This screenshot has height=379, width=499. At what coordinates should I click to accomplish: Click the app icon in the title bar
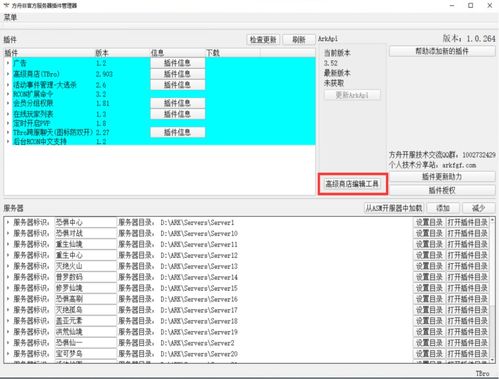tap(6, 5)
